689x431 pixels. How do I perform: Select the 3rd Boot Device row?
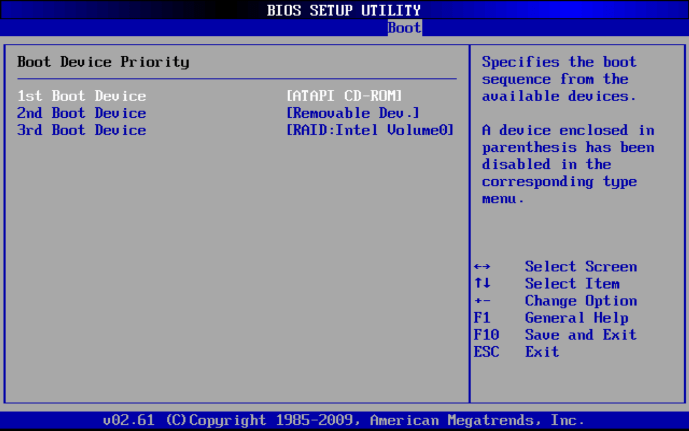[236, 130]
